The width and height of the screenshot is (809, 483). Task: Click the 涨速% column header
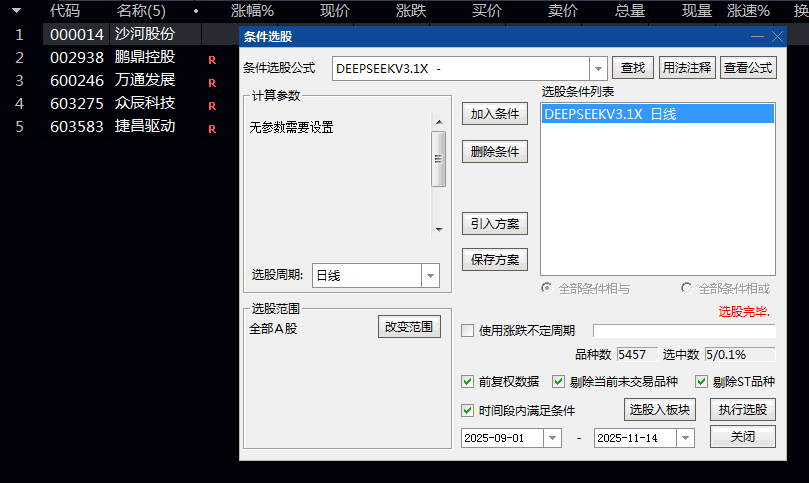(748, 11)
